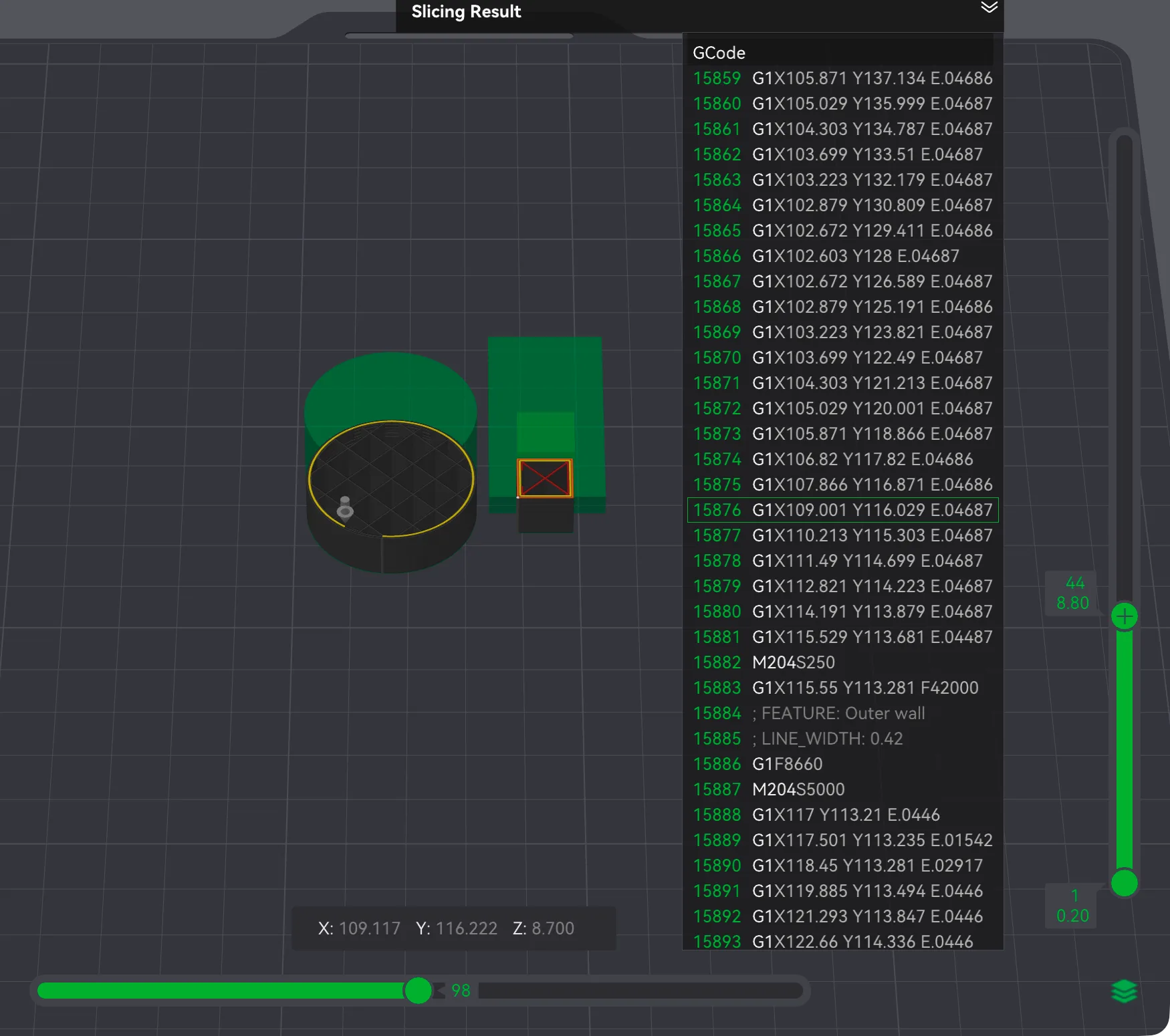
Task: Select GCode line 15881 with E.04487
Action: 842,637
